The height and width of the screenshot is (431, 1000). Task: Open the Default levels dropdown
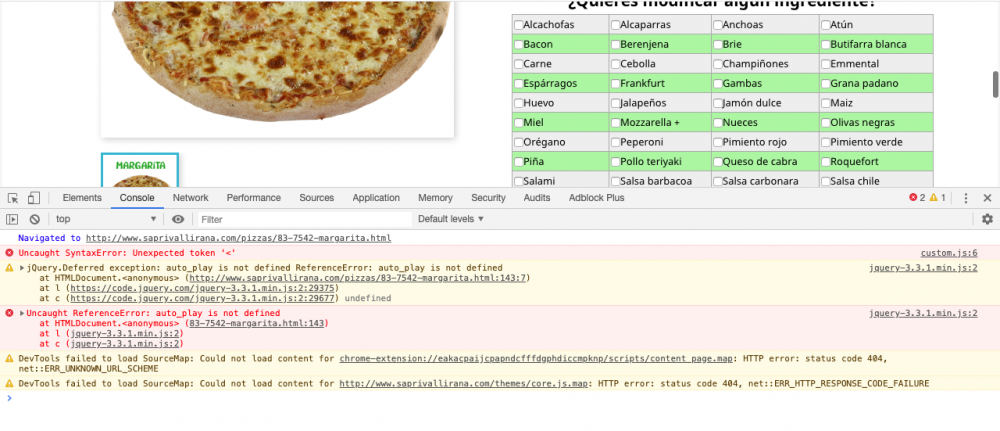click(x=451, y=219)
